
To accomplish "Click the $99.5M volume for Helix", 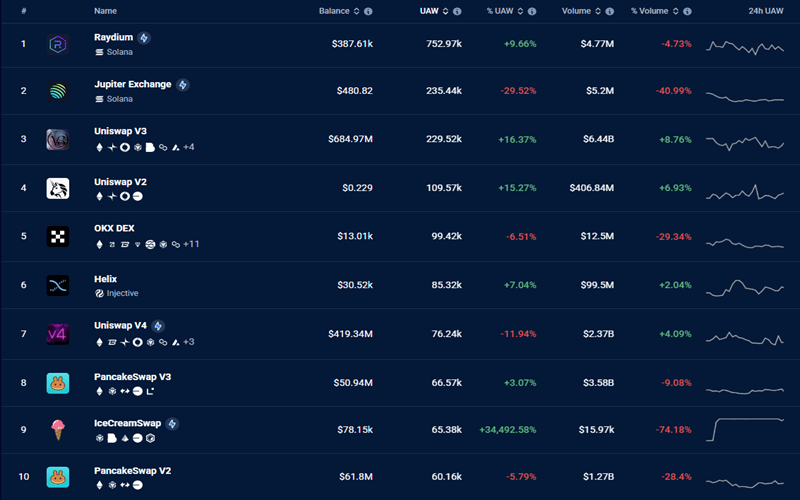I will pos(597,285).
